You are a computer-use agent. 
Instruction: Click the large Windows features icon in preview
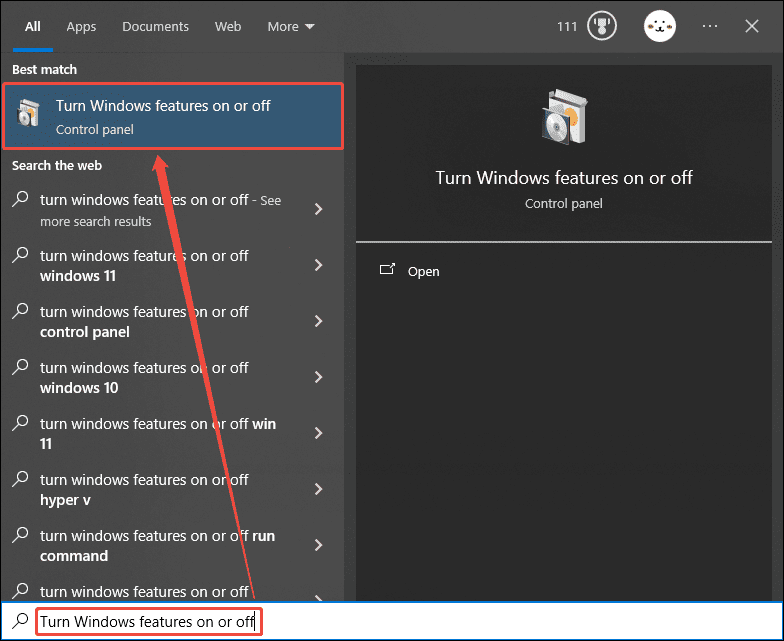[564, 117]
